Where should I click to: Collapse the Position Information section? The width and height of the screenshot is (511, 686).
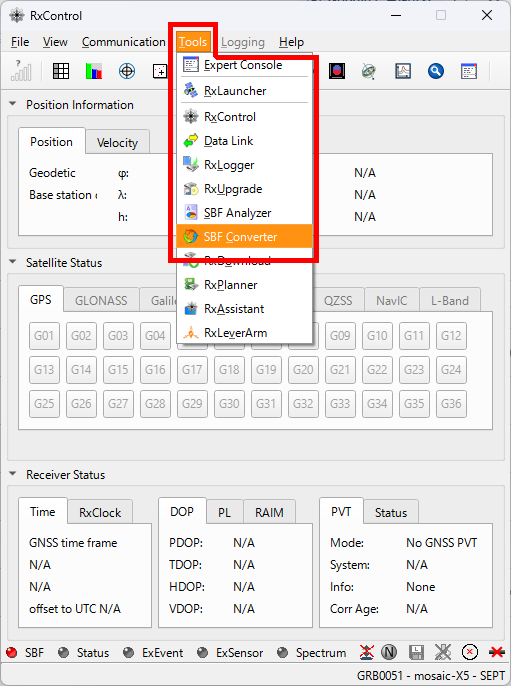click(x=13, y=104)
